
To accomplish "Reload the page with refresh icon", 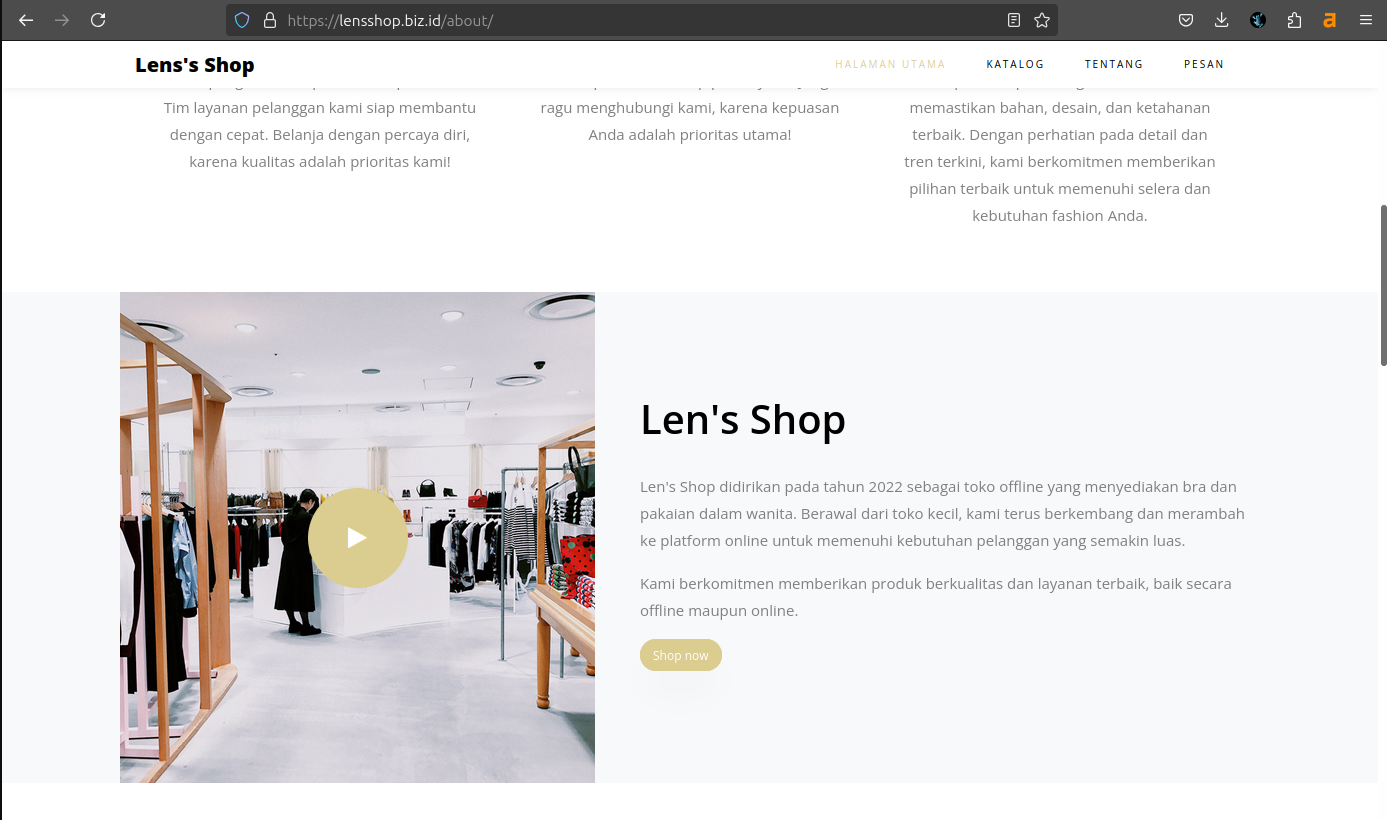I will click(98, 20).
